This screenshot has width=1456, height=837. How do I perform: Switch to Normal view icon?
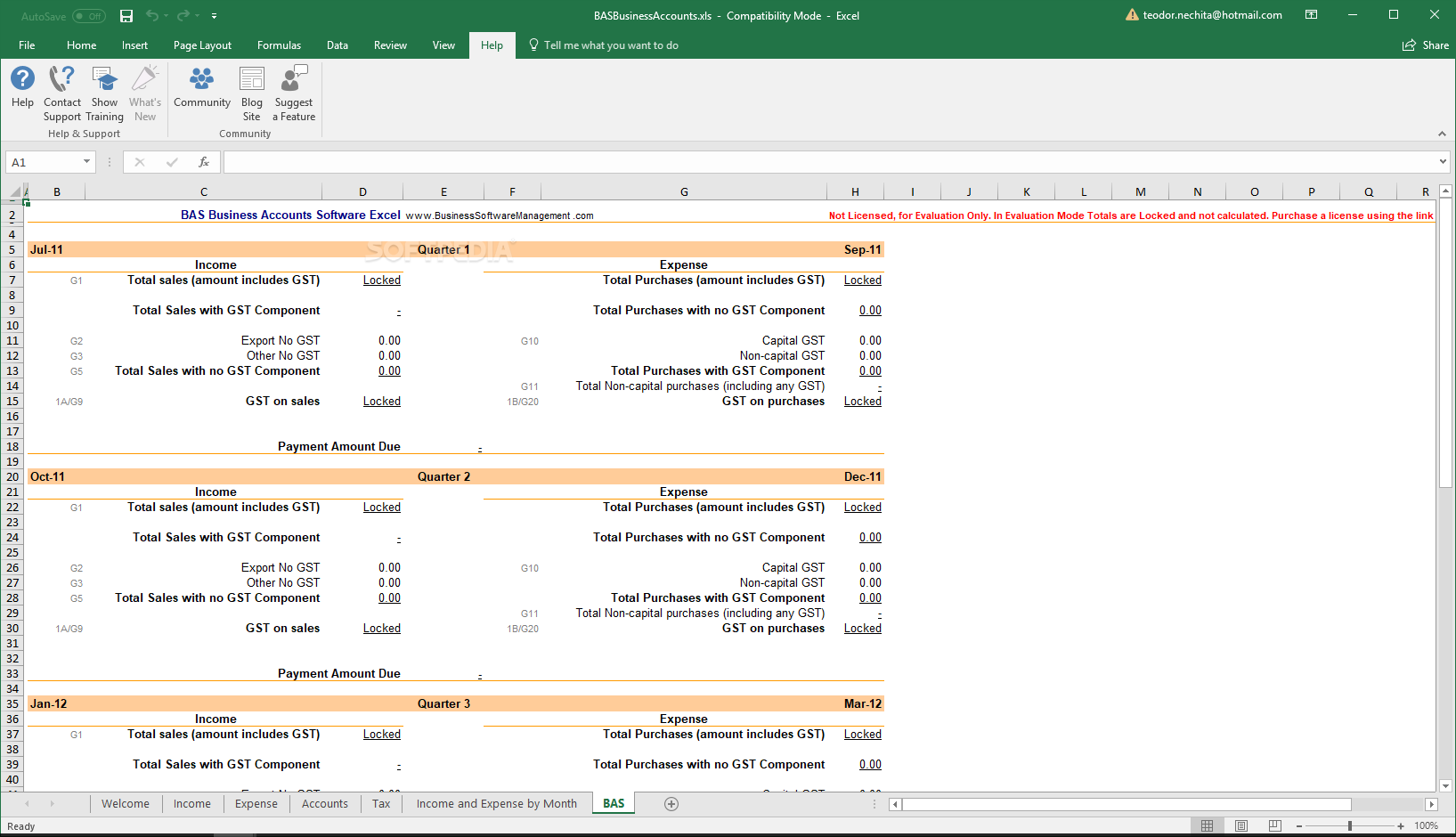tap(1208, 825)
